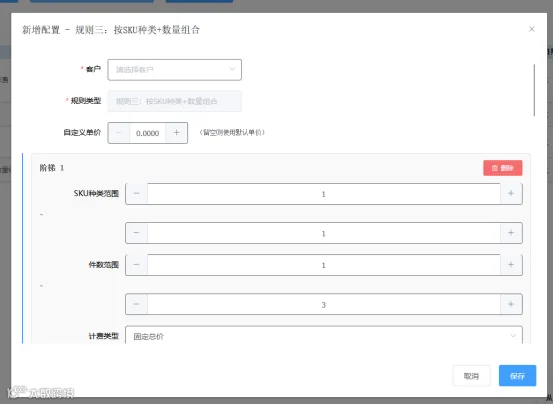
Task: Decrease 件数范围 minimum with minus icon
Action: (x=137, y=265)
